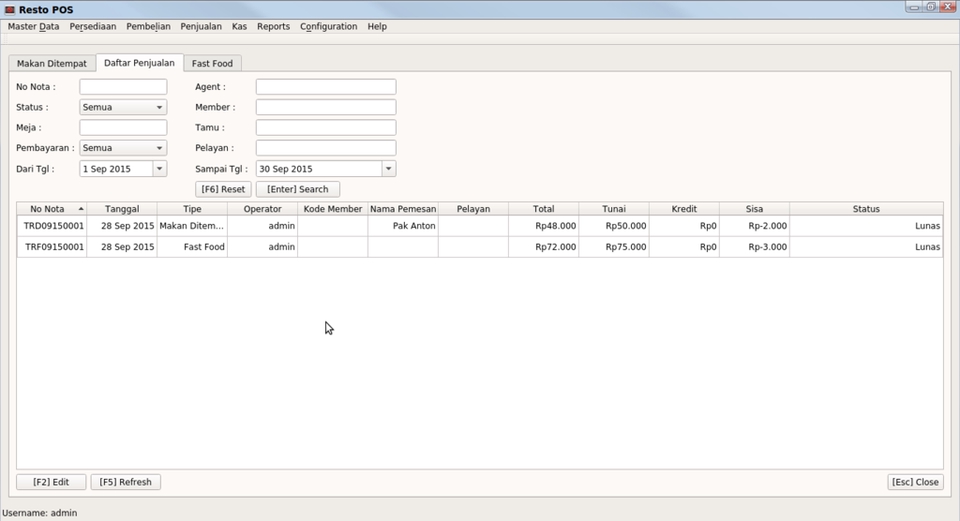
Task: Select the row TRF09150001
Action: click(x=480, y=247)
